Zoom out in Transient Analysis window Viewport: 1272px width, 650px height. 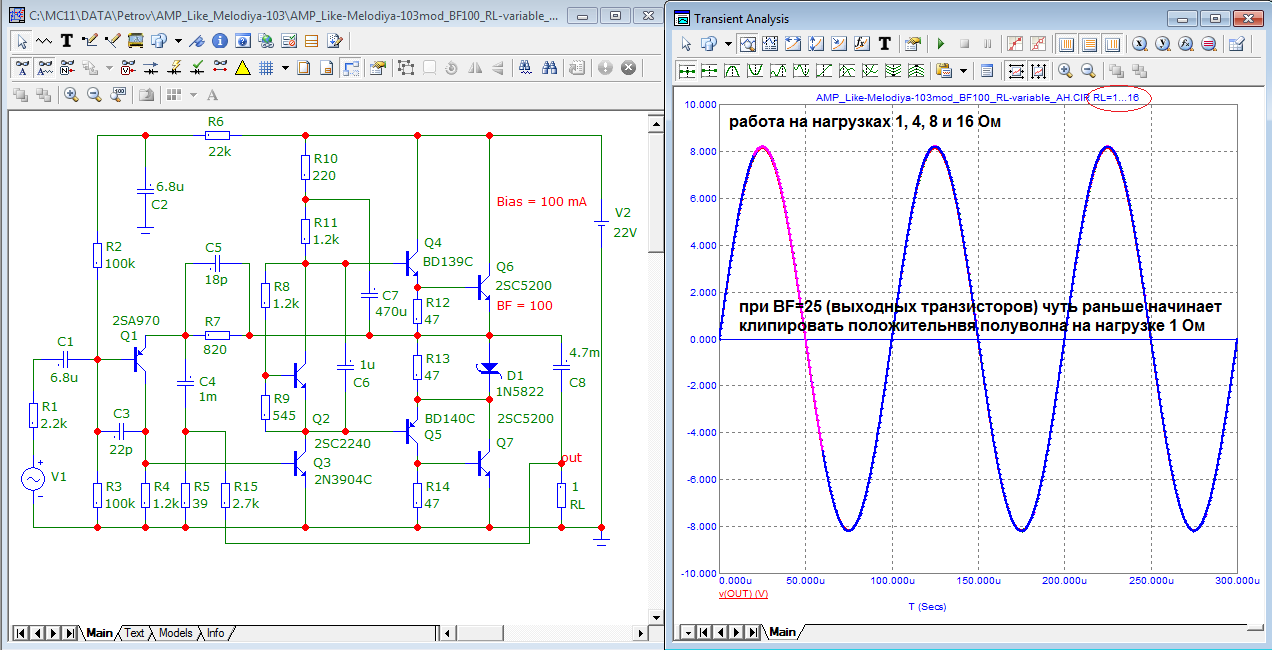click(1088, 71)
